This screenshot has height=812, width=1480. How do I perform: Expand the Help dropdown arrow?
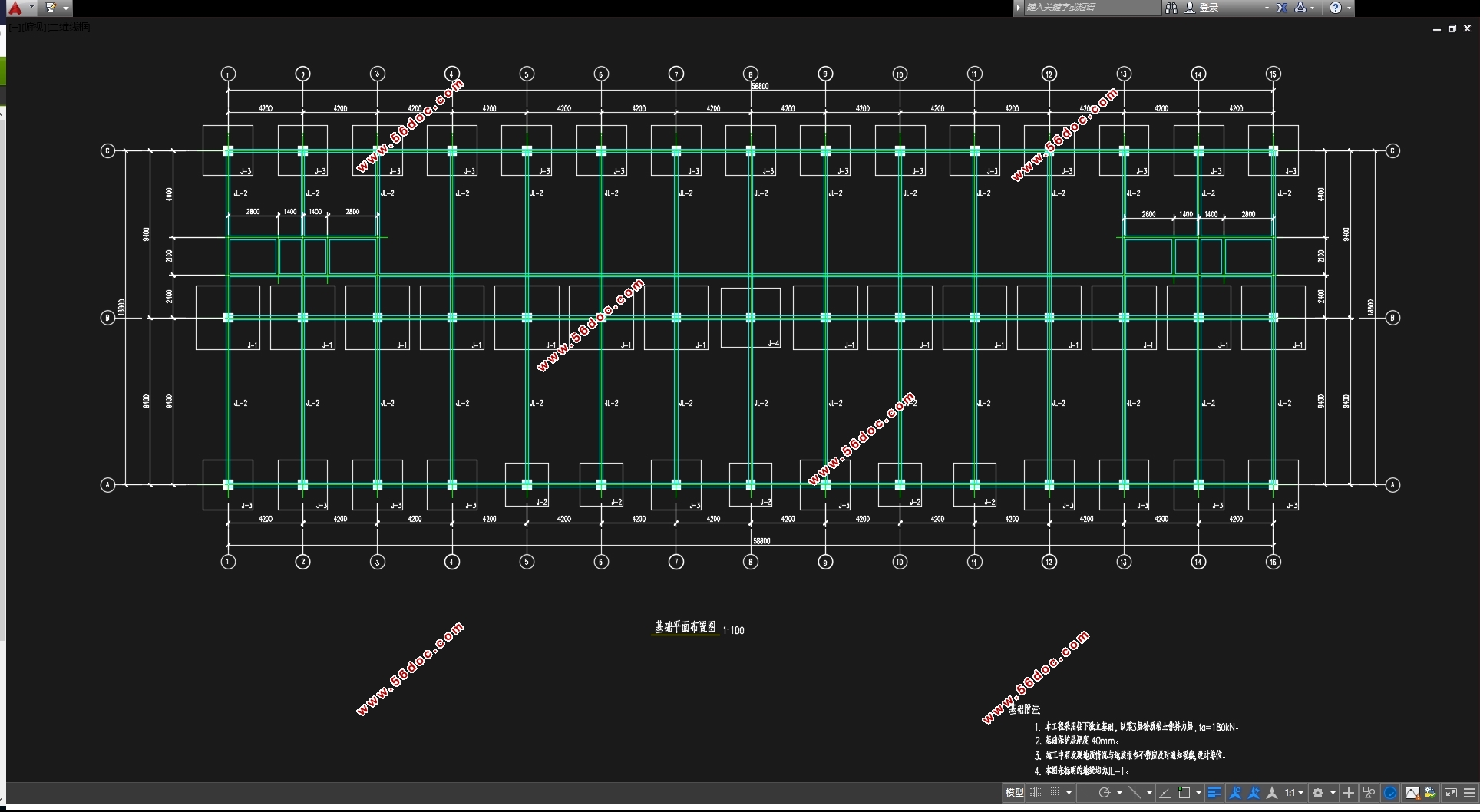[x=1349, y=8]
